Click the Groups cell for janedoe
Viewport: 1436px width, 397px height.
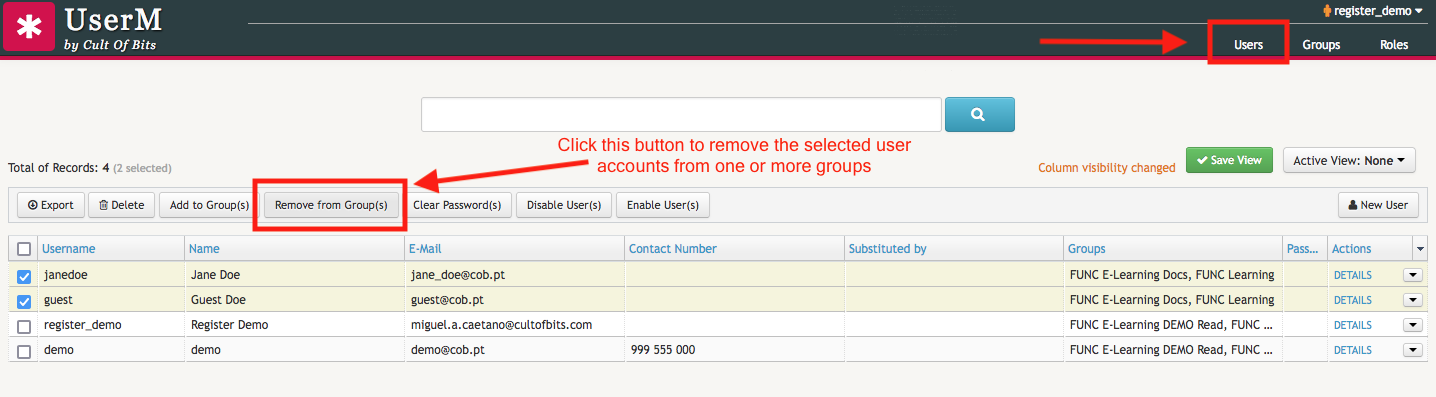coord(1172,275)
